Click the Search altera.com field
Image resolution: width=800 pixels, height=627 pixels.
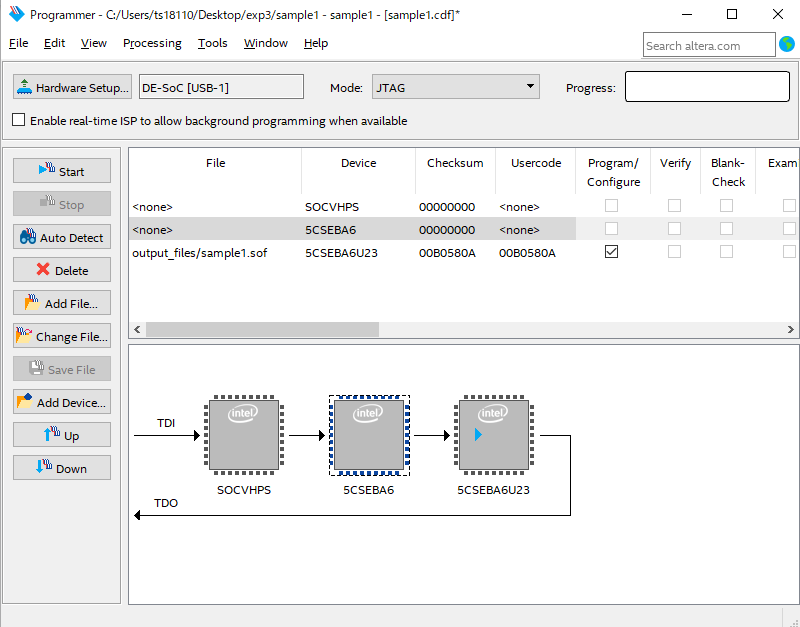pyautogui.click(x=709, y=45)
